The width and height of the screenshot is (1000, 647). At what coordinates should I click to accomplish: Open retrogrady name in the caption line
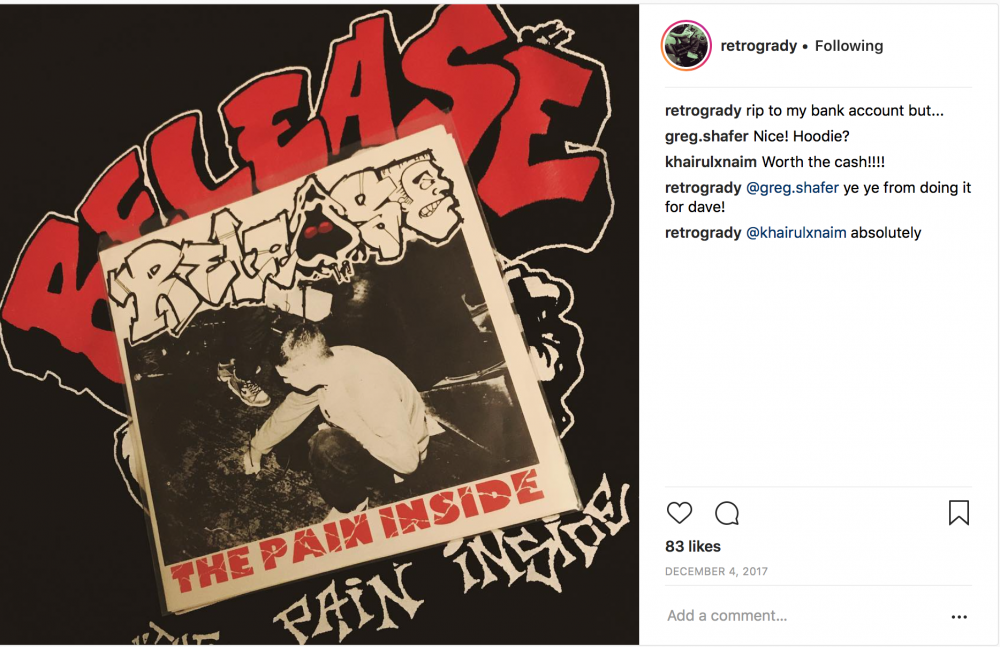click(x=703, y=111)
